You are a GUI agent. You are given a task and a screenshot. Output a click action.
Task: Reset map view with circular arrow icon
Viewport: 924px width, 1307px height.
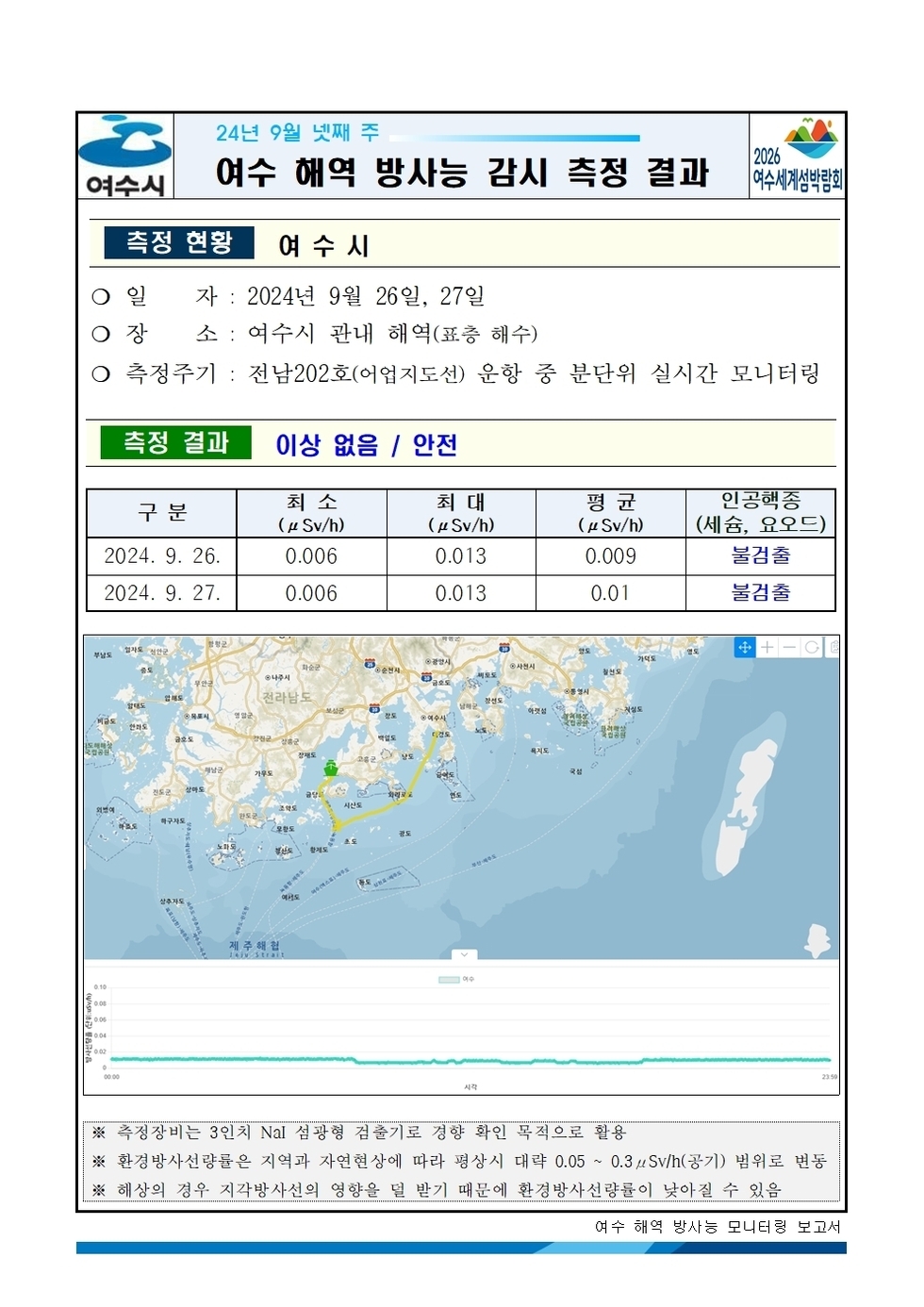point(813,648)
